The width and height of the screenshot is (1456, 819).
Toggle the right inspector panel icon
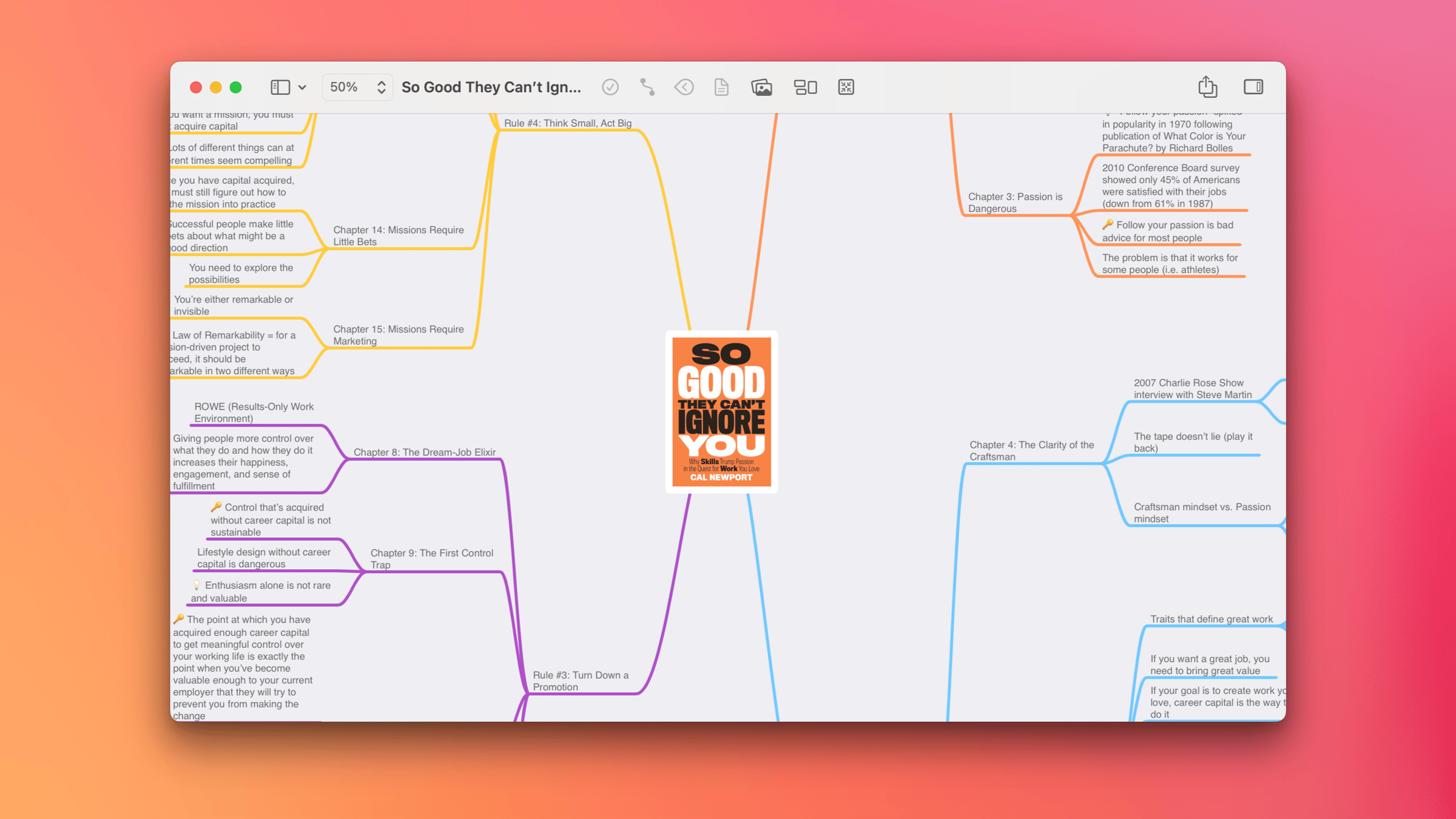(1253, 87)
